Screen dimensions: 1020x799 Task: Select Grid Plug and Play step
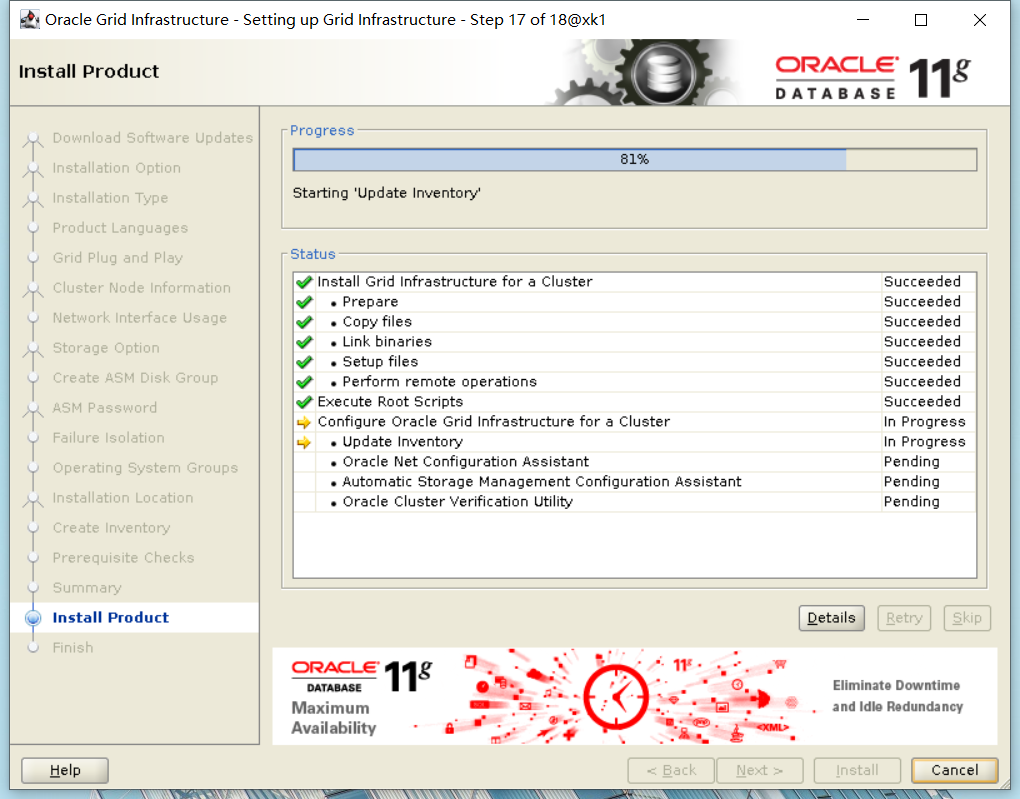[117, 258]
